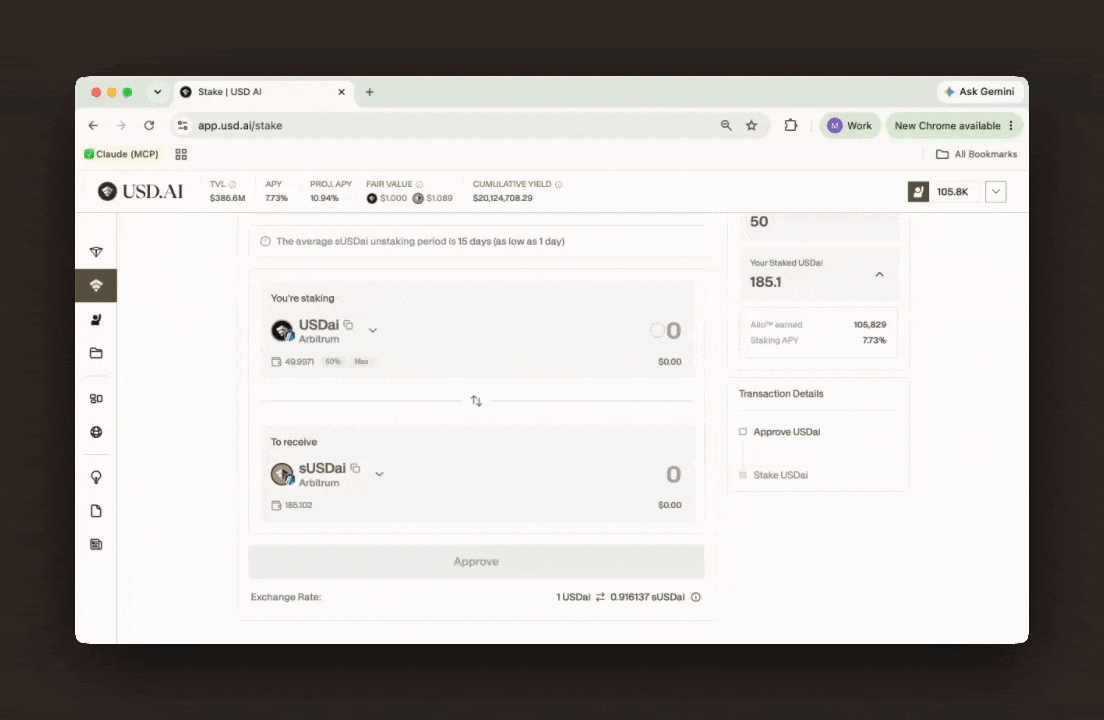
Task: Select the active Stake sidebar icon
Action: [96, 286]
